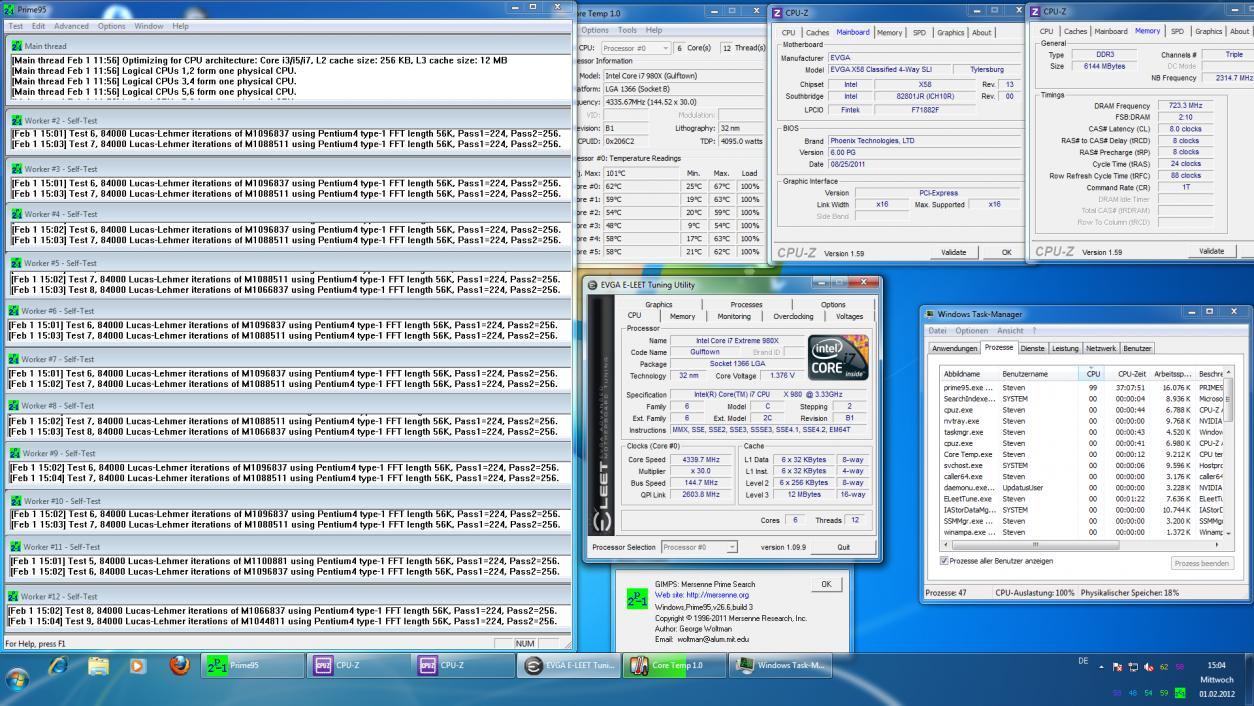The image size is (1254, 706).
Task: Click the Z icon of CPU-Z Mainboard window
Action: [x=779, y=12]
